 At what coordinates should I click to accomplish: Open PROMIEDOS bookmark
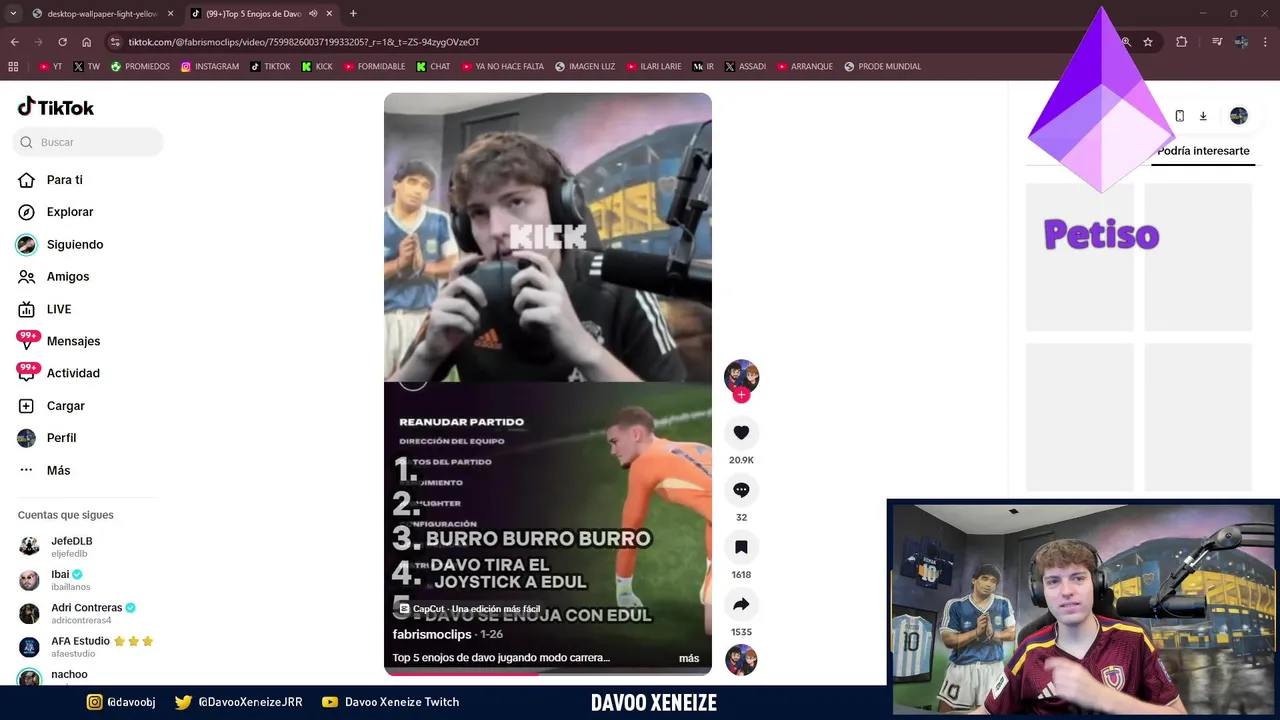coord(140,67)
